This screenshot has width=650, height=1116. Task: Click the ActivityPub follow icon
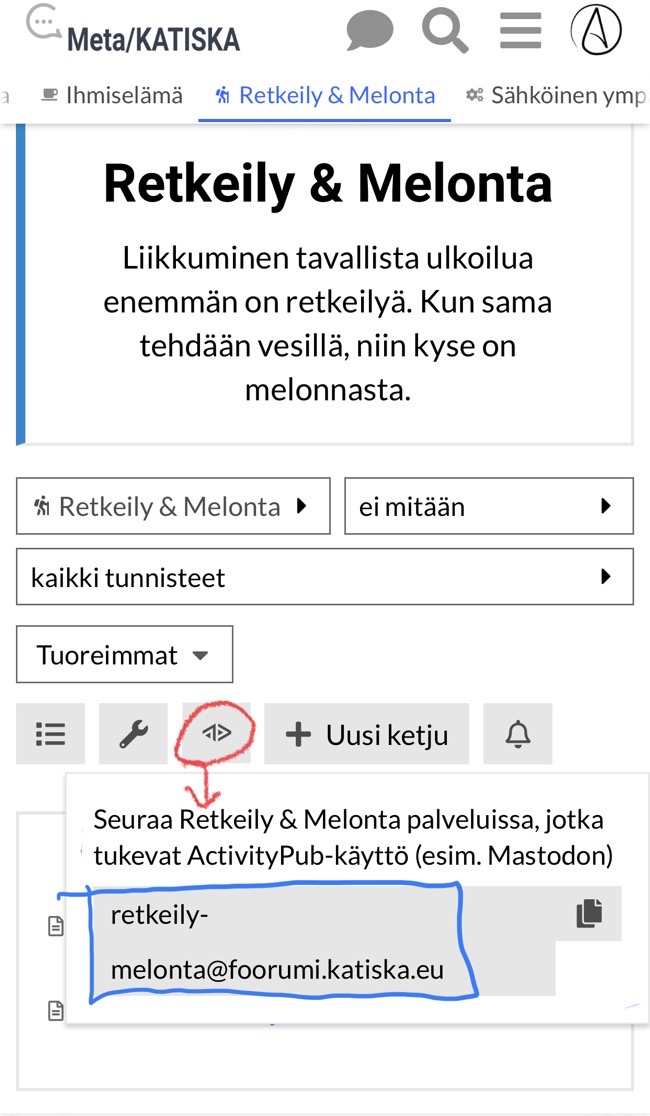tap(216, 734)
